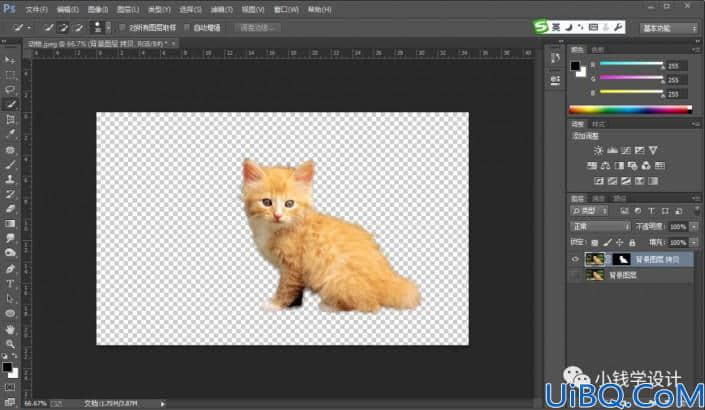Open the layer opacity slider arrow

[x=694, y=227]
